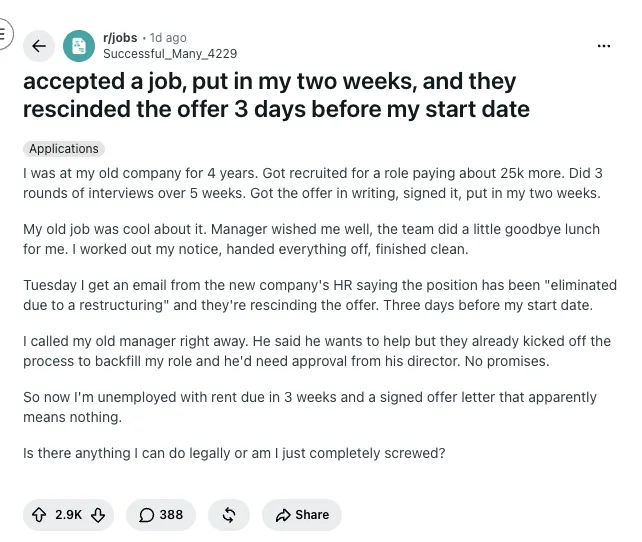The image size is (642, 542).
Task: Click the 1d ago timestamp
Action: point(168,38)
